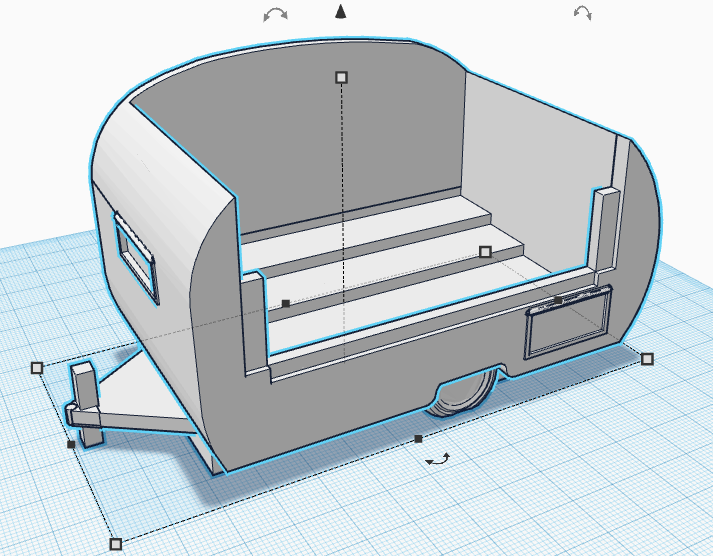Screen dimensions: 713x556
Task: Click the black edge handle beneath the wheel
Action: click(418, 439)
